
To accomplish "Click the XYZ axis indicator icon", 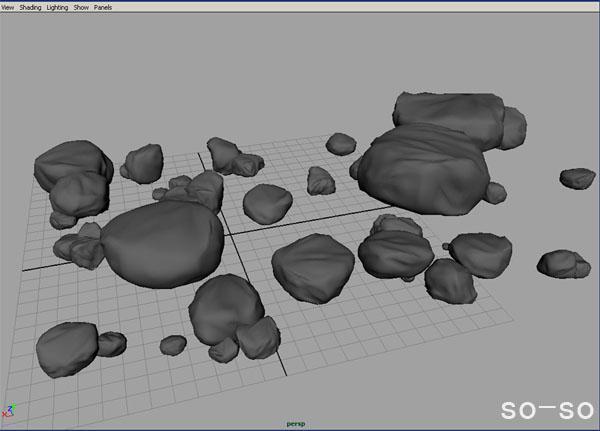I will point(10,411).
